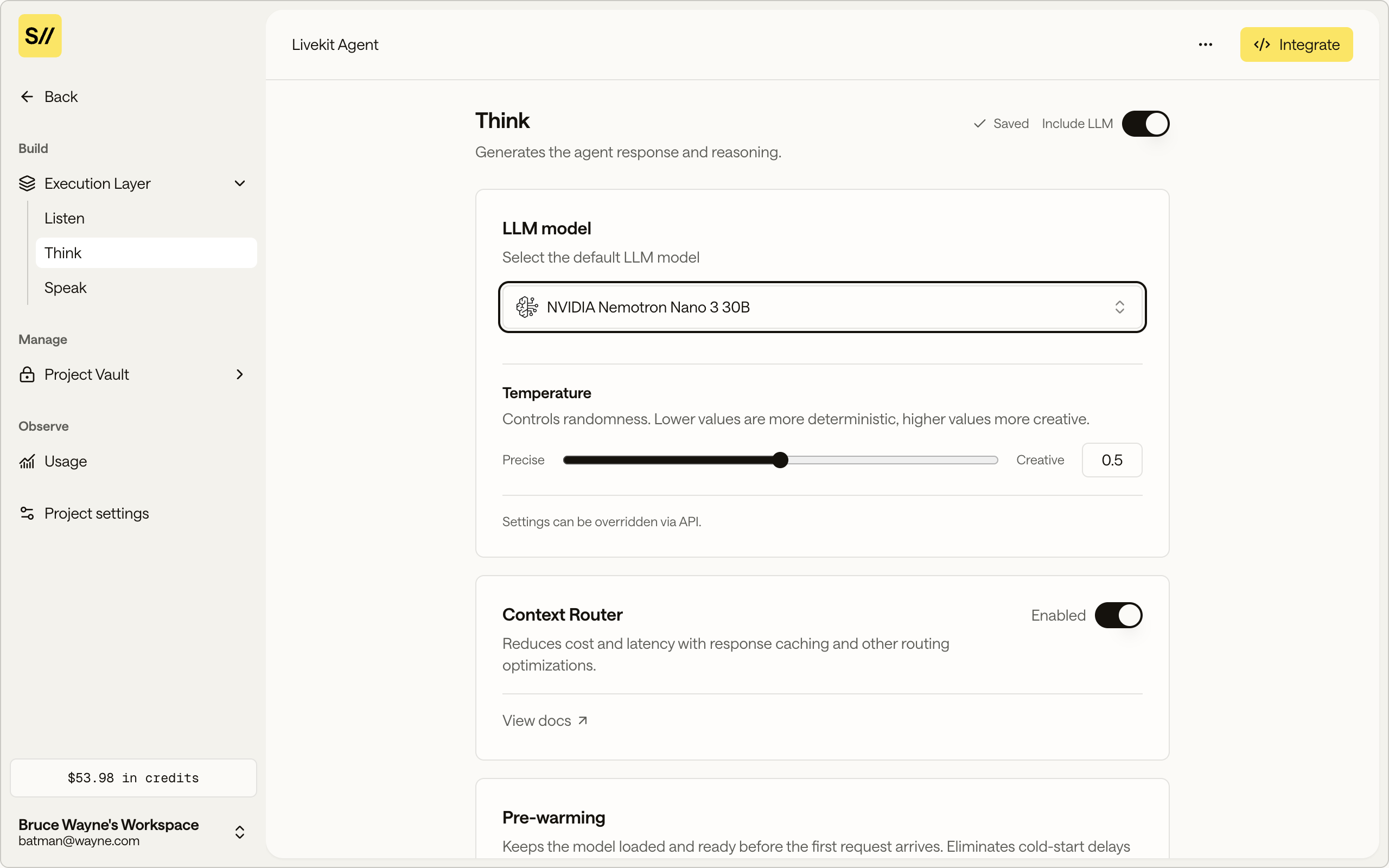Click the Think page heading
The height and width of the screenshot is (868, 1389).
tap(502, 120)
